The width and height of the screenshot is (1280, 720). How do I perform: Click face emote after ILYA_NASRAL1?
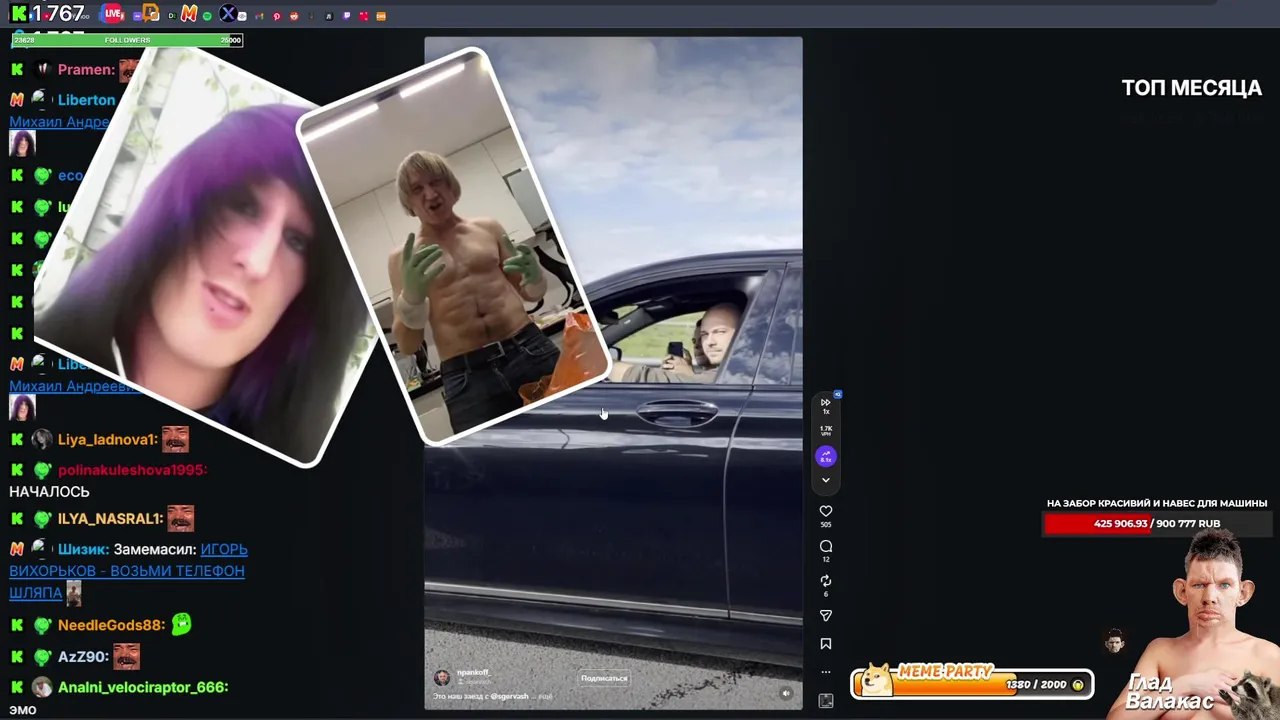180,518
